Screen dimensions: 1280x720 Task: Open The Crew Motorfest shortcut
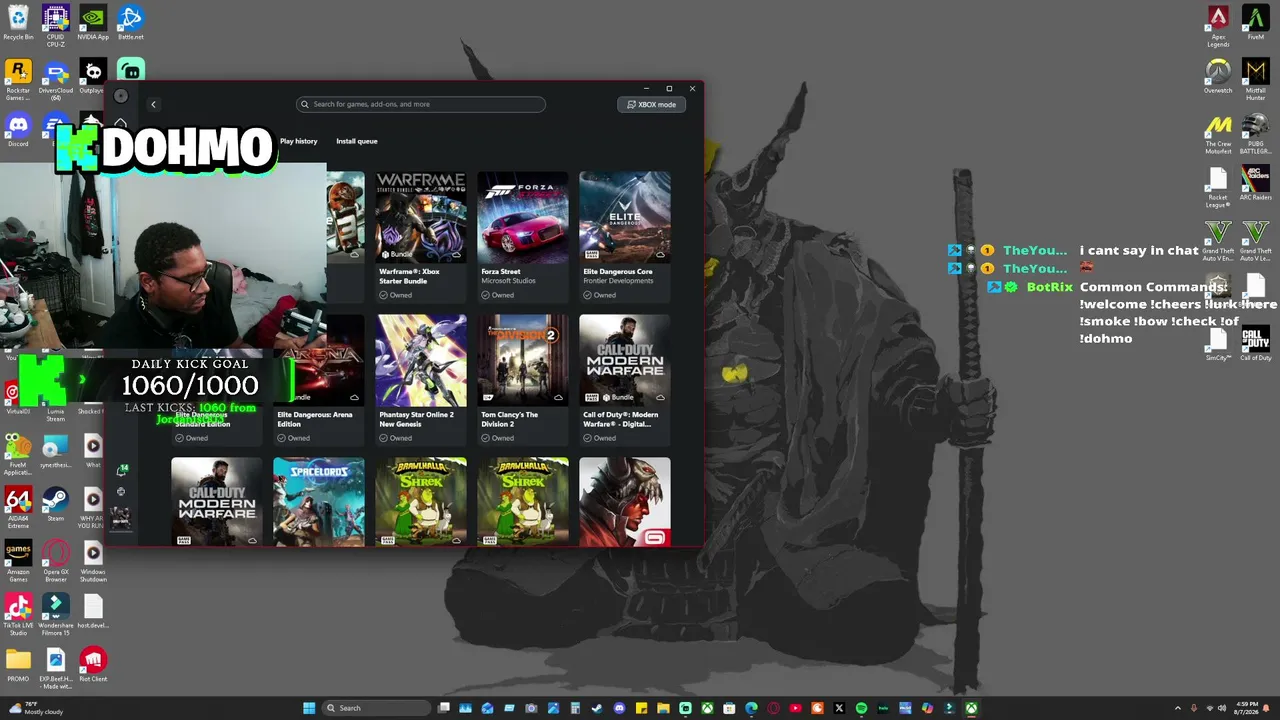coord(1218,134)
